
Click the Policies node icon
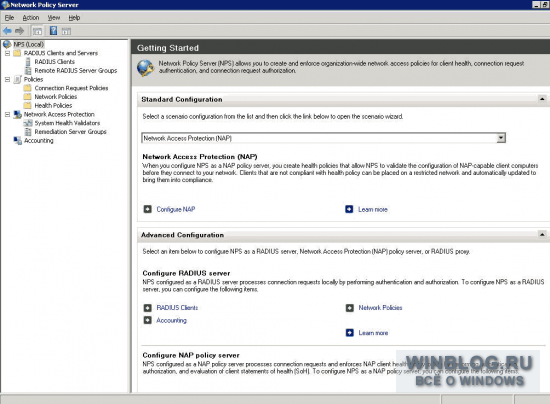[18, 79]
